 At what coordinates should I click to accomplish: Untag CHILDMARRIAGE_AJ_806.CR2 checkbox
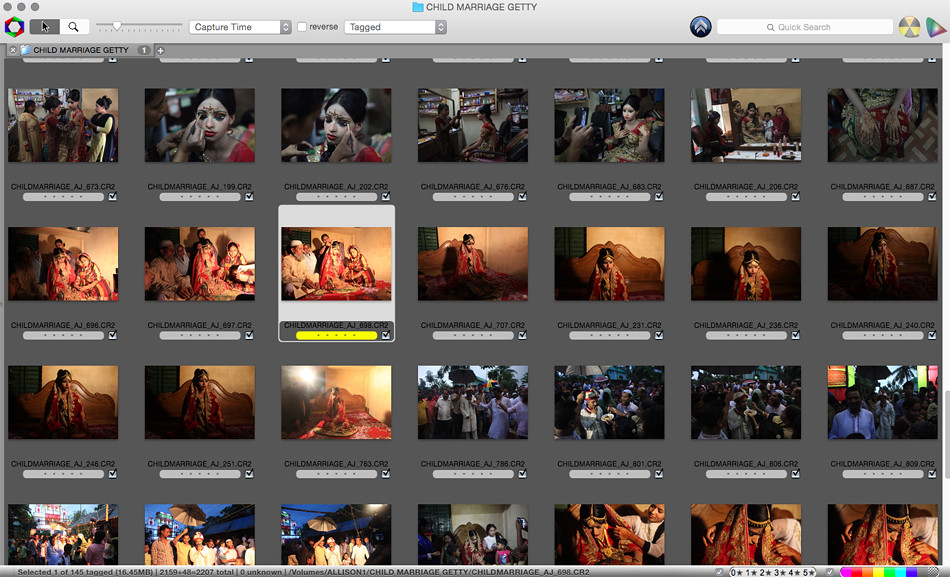(796, 474)
